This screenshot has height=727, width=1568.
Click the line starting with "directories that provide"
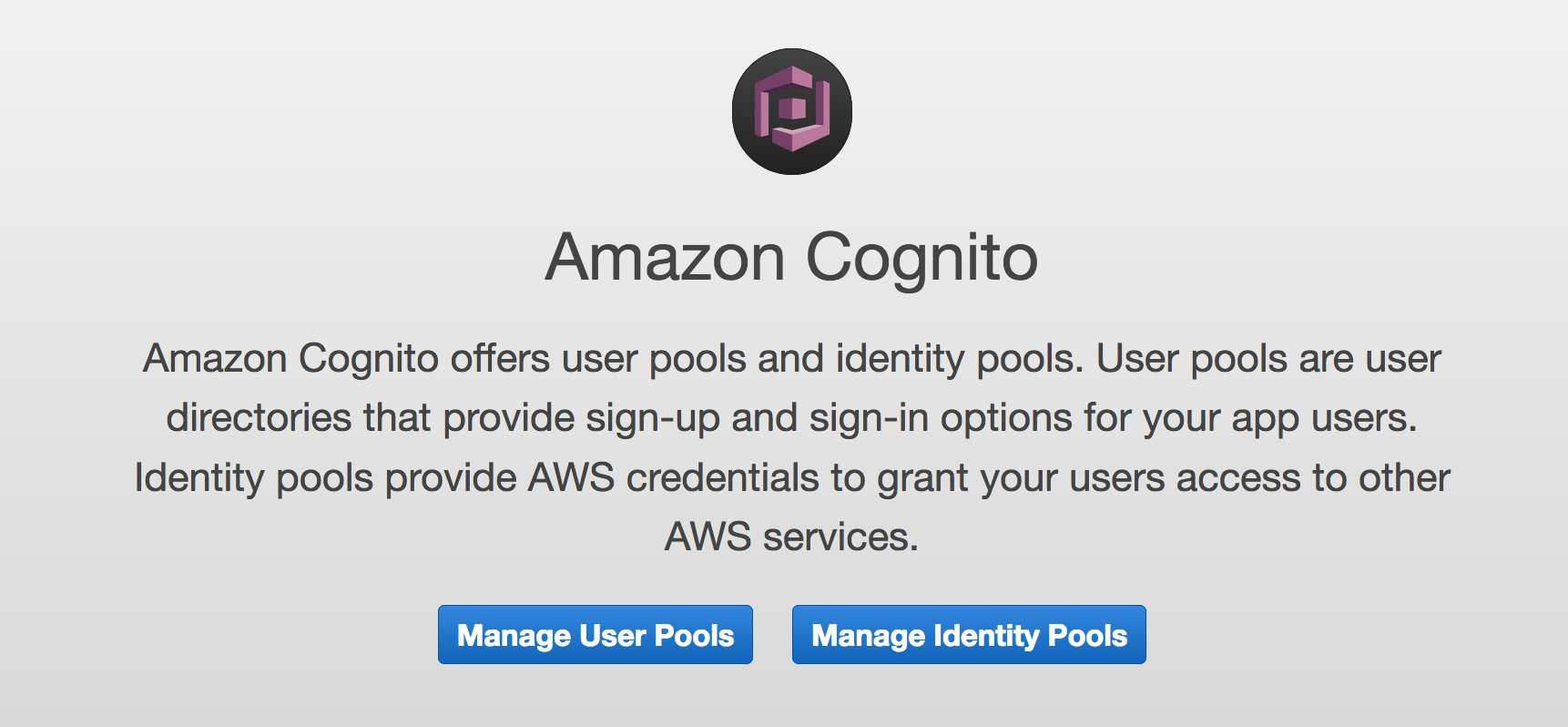point(792,419)
